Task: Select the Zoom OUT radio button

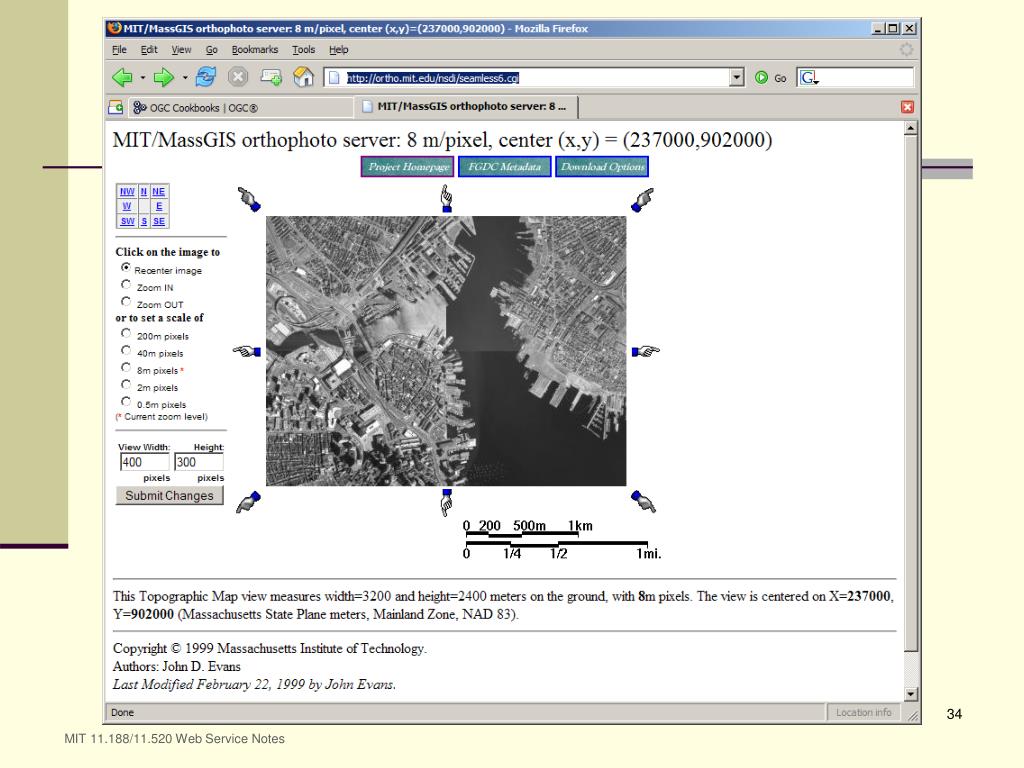Action: (x=126, y=301)
